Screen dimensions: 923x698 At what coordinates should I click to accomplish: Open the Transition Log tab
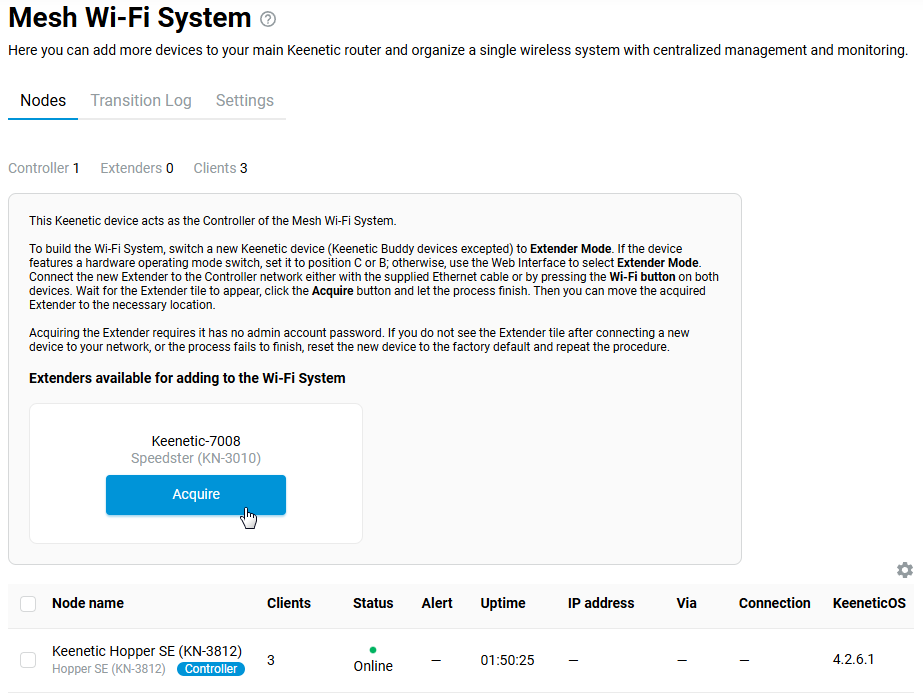click(x=140, y=101)
